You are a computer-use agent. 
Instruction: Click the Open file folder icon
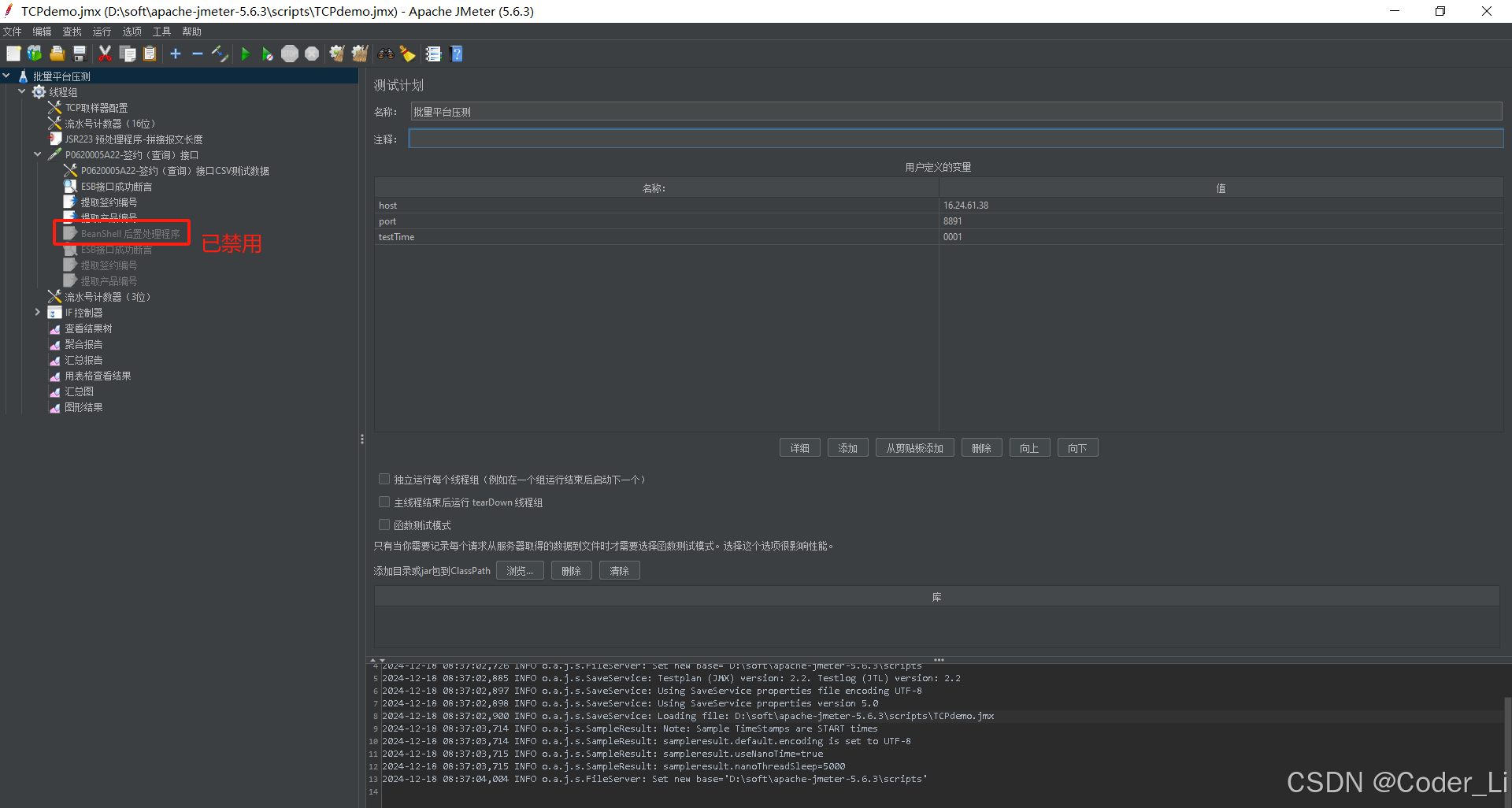point(57,54)
